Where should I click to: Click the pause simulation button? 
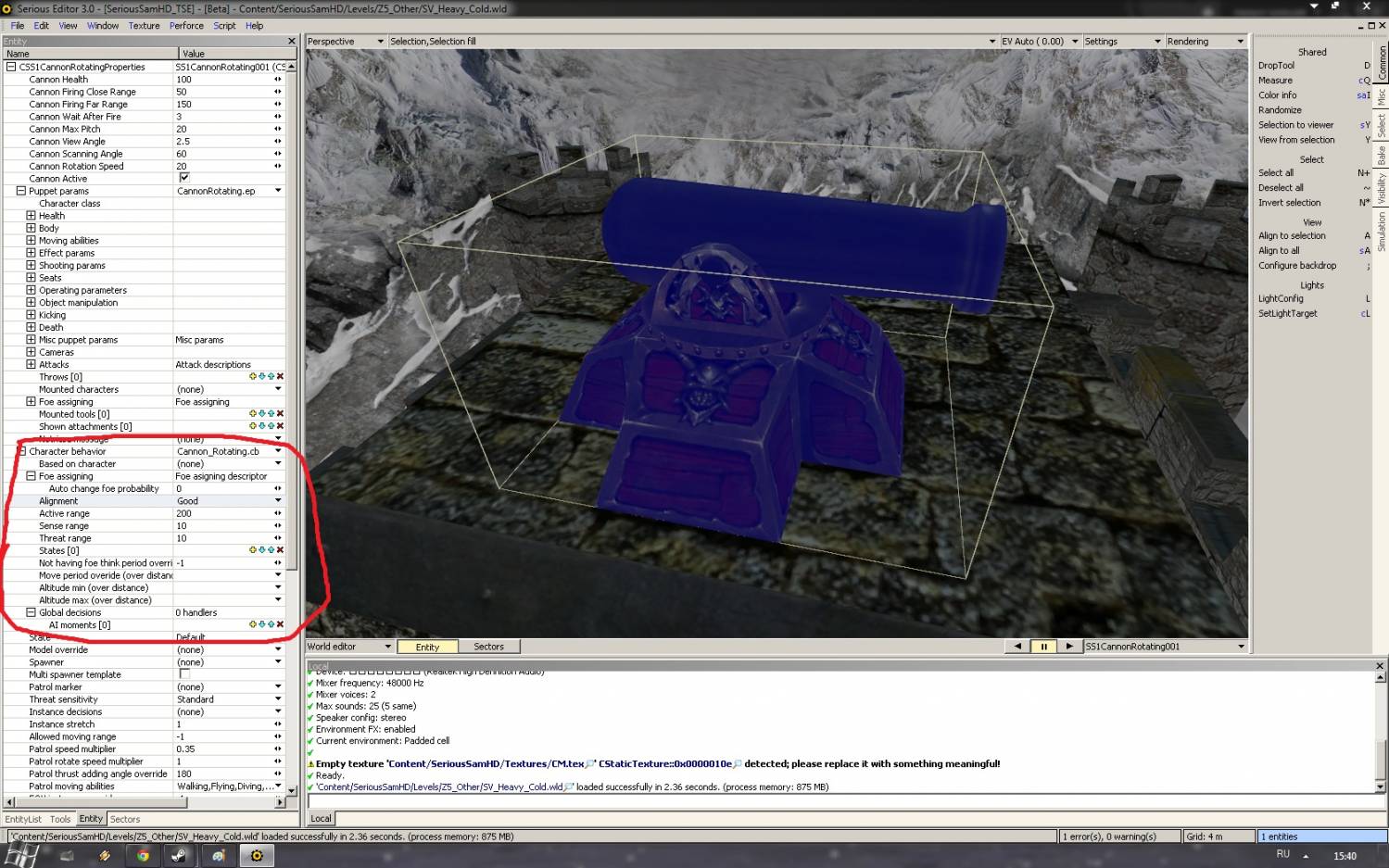(x=1043, y=647)
